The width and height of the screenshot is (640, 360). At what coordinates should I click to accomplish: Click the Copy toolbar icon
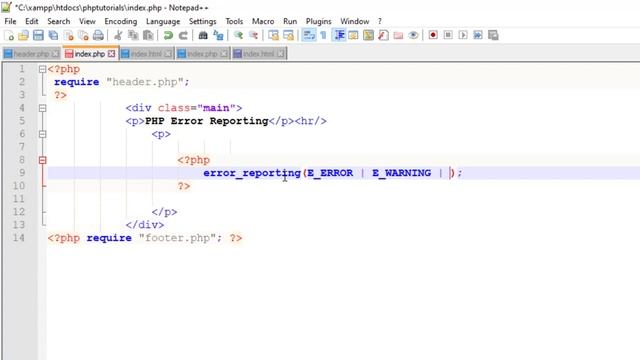point(133,36)
